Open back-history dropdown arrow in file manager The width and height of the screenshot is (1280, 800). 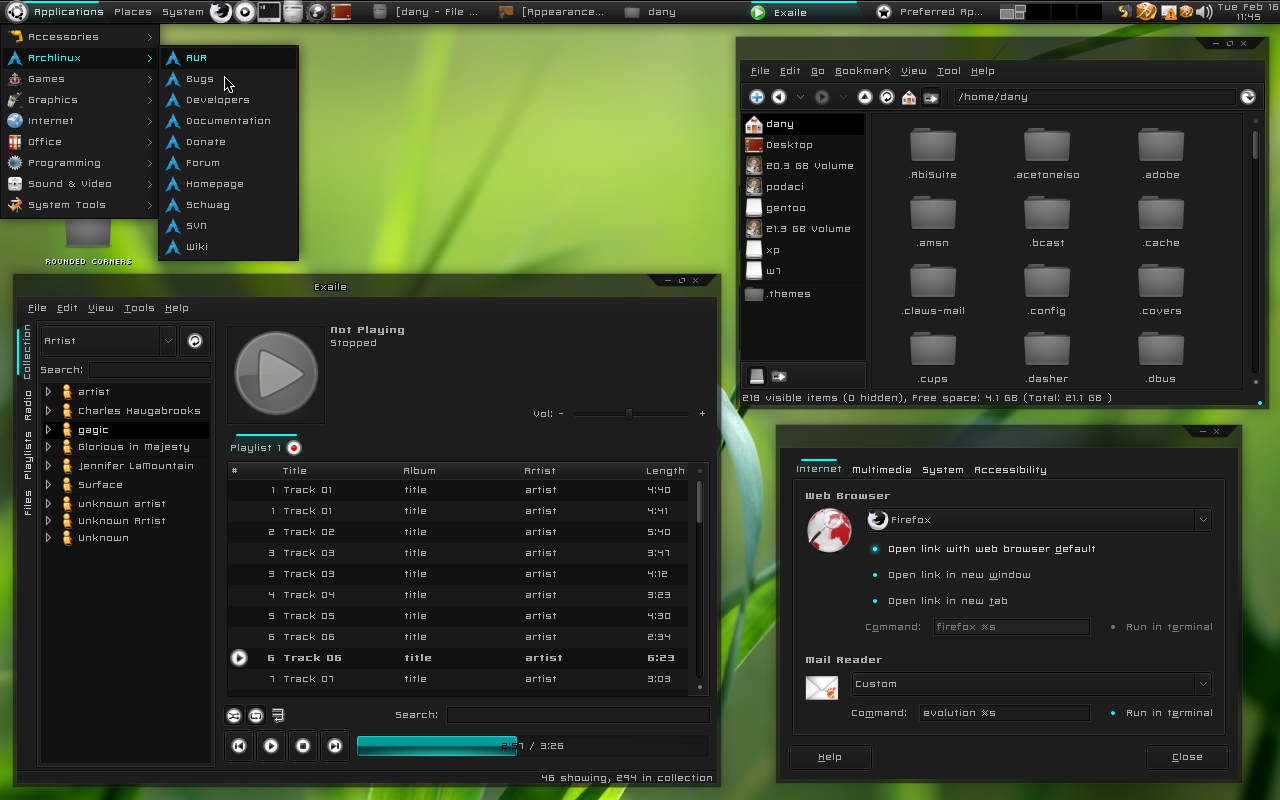[800, 97]
